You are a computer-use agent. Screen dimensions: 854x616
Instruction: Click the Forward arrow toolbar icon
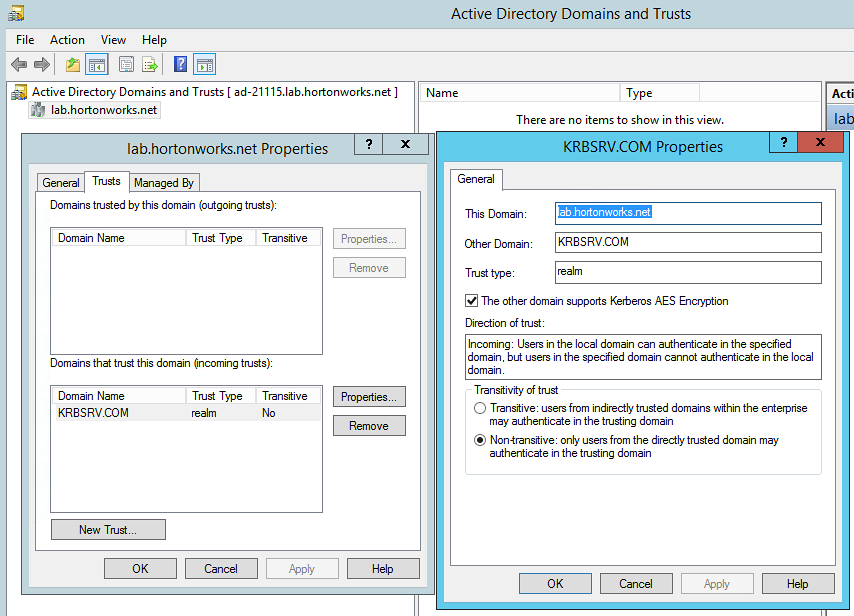click(42, 65)
